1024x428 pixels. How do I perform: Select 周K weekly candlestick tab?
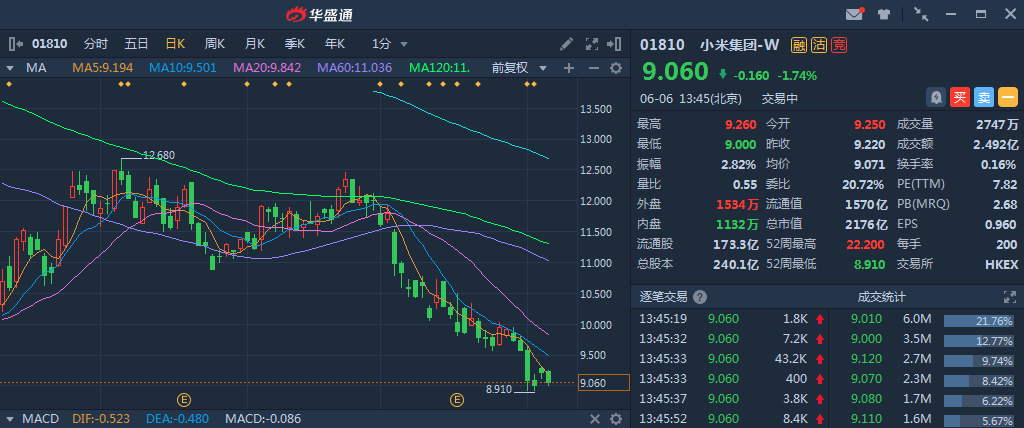point(214,44)
